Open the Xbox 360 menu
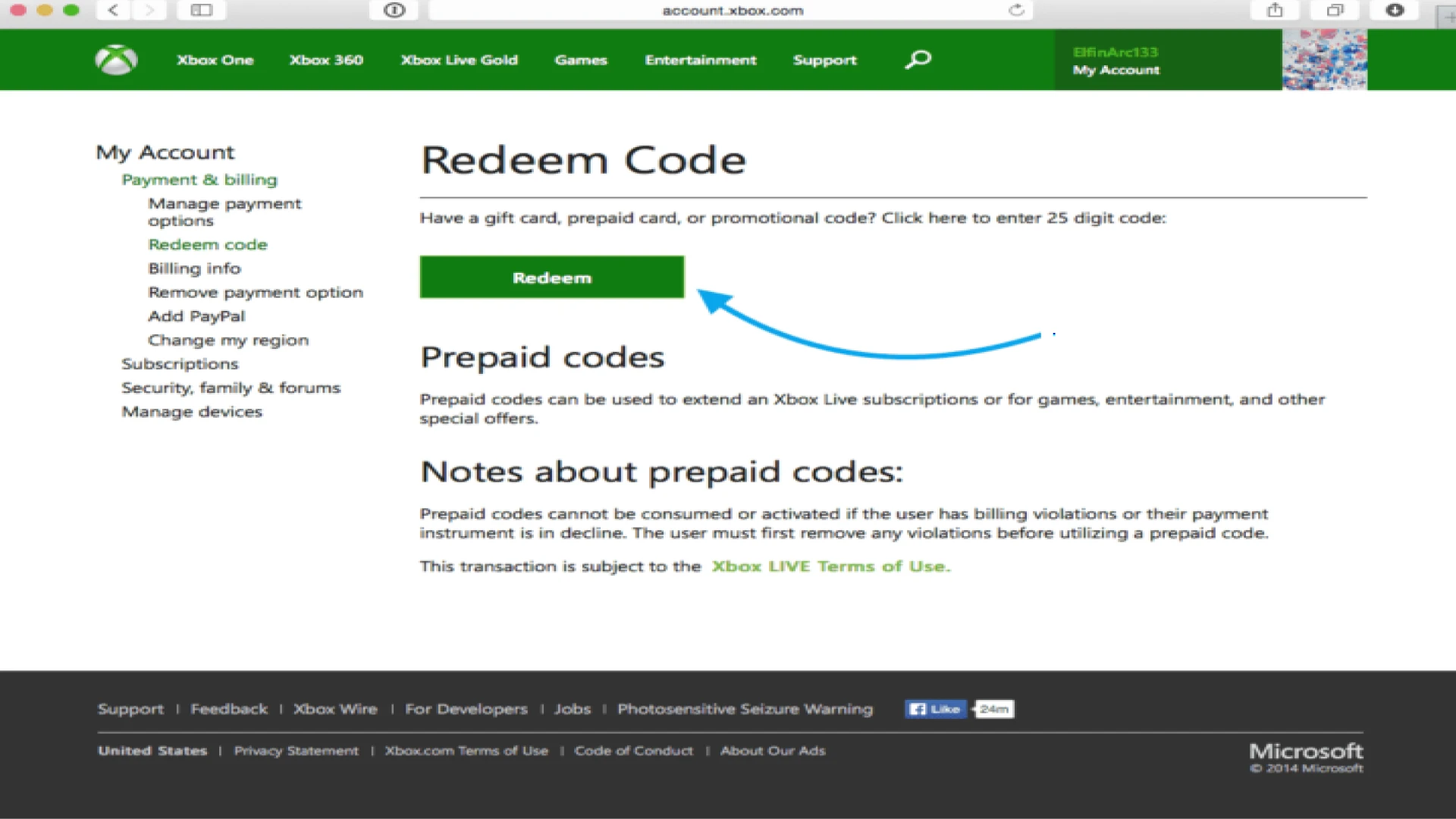The width and height of the screenshot is (1456, 819). pos(326,60)
